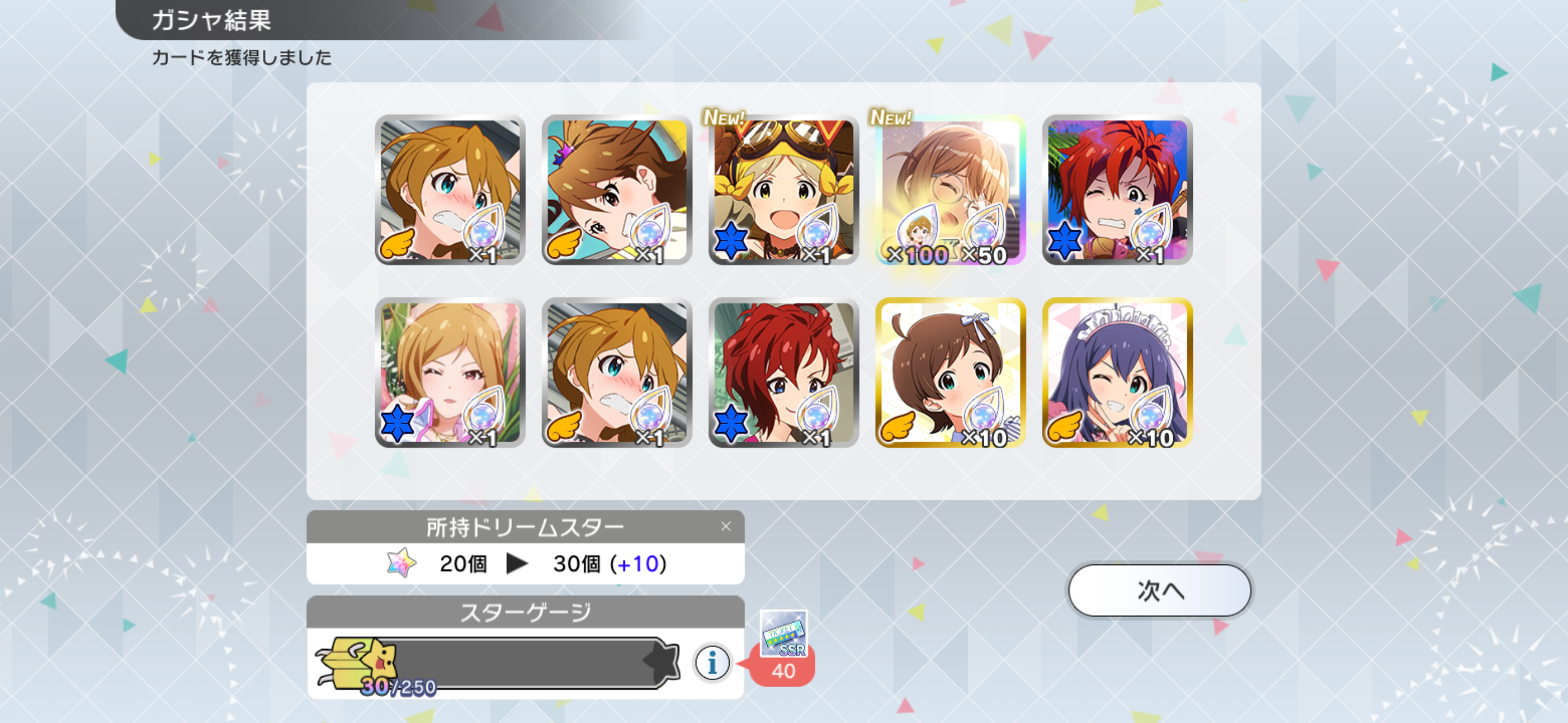The width and height of the screenshot is (1568, 723).
Task: Select the bottom-row red-haired girl card
Action: 783,373
